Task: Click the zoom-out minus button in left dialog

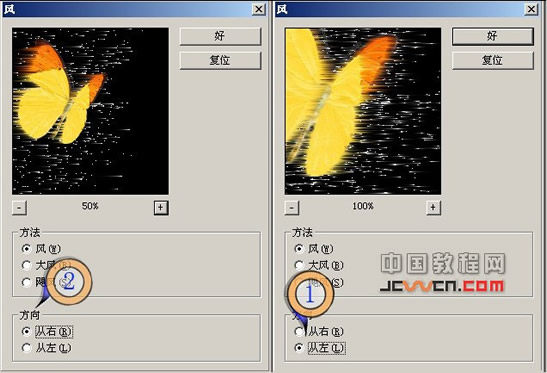Action: point(19,208)
